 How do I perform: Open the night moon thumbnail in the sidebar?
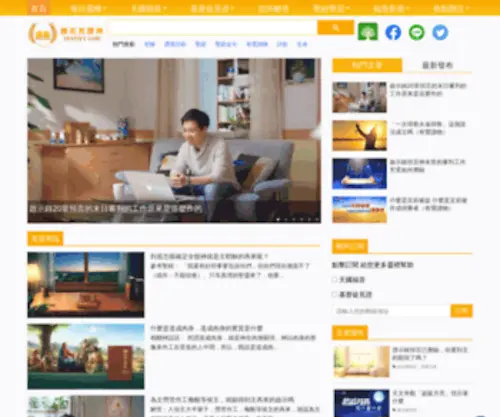[x=362, y=403]
